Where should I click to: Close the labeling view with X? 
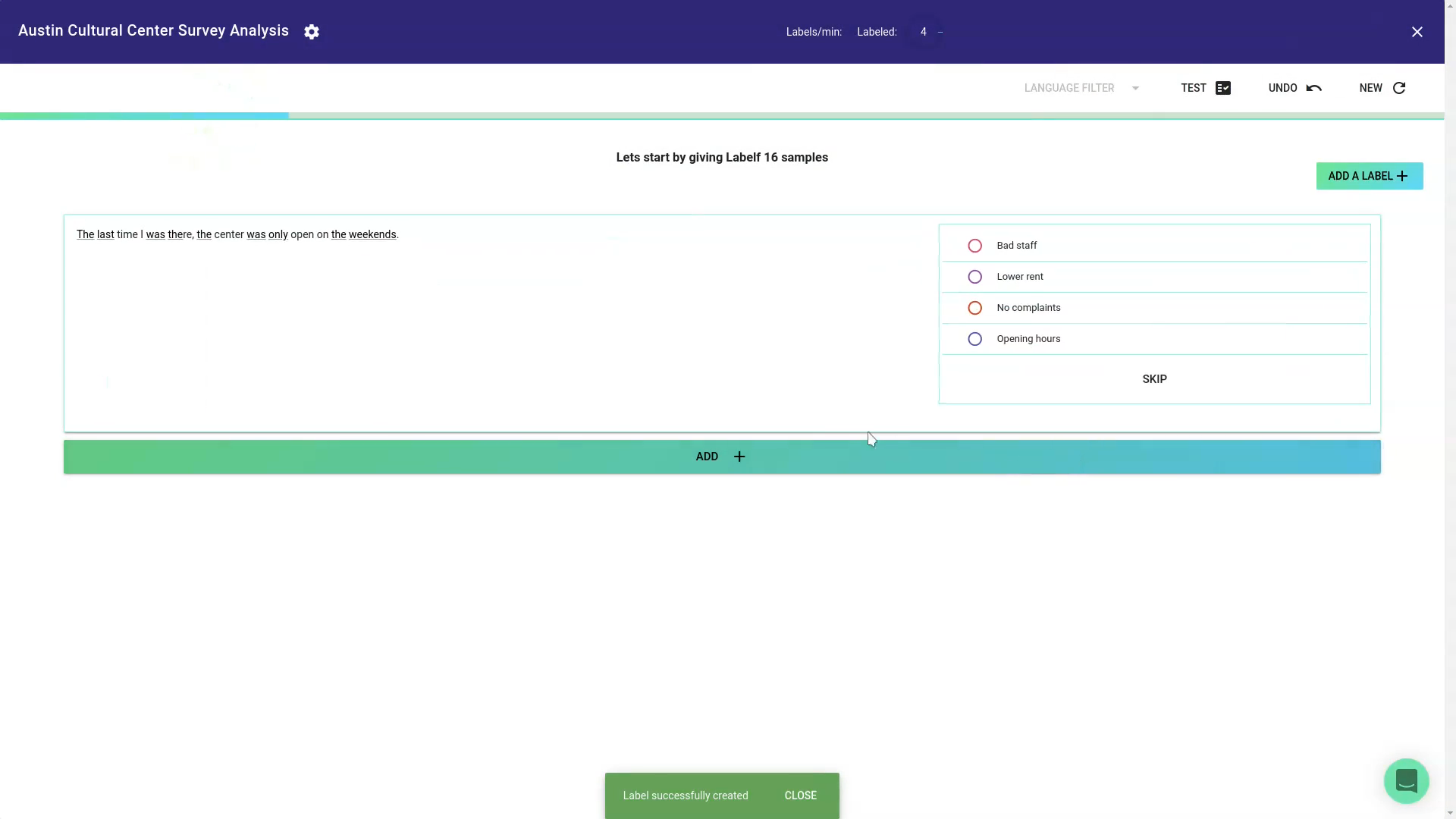[x=1417, y=32]
